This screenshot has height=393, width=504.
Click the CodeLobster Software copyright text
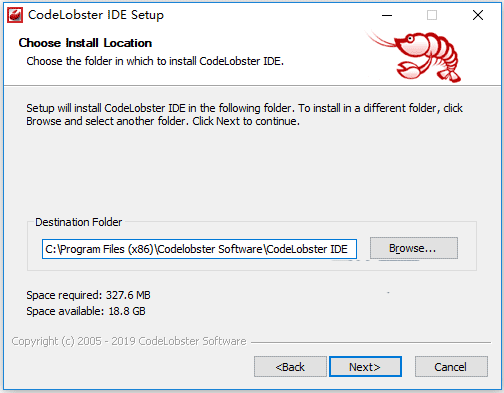click(x=129, y=341)
